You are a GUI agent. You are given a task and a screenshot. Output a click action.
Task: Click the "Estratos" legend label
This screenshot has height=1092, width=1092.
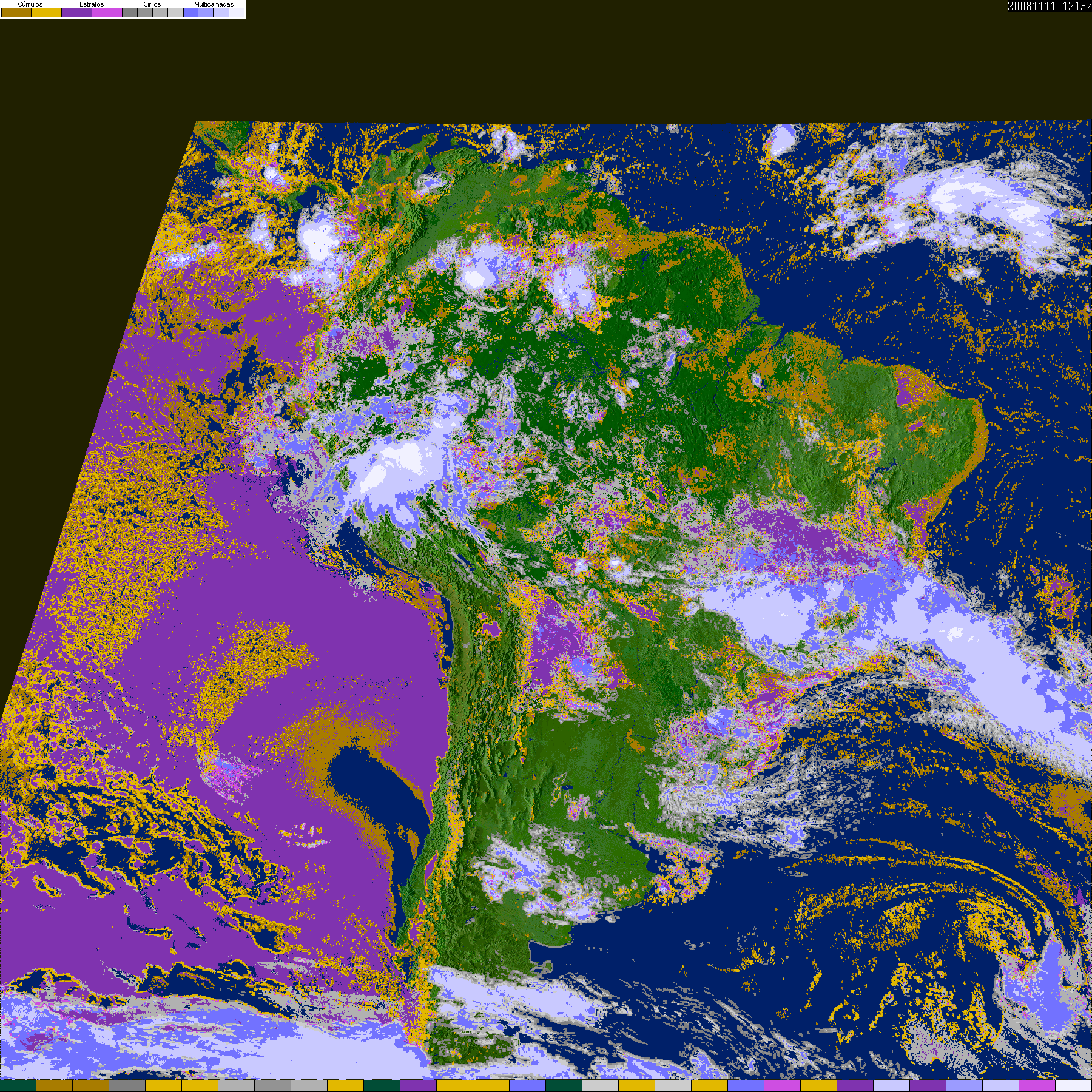92,4
